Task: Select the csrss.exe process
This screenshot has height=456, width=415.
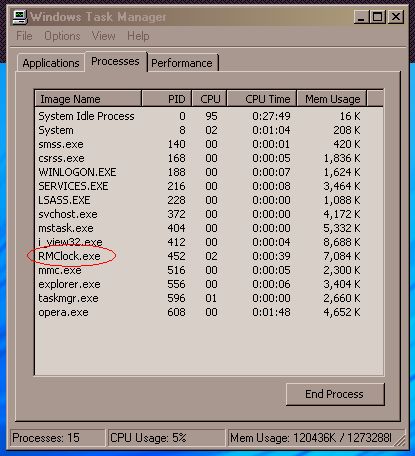Action: tap(209, 158)
